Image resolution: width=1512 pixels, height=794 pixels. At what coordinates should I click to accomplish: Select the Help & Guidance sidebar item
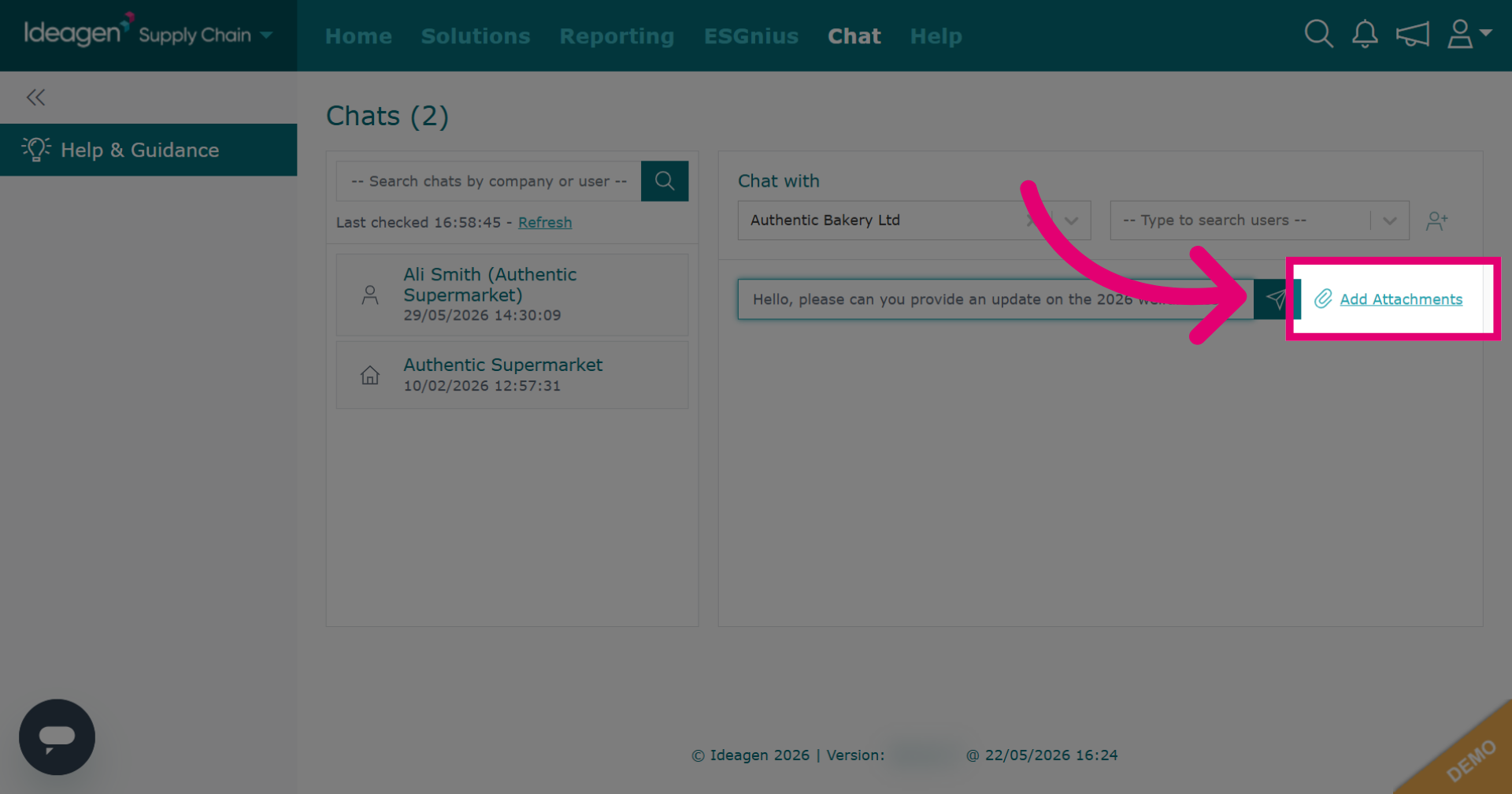(x=148, y=150)
